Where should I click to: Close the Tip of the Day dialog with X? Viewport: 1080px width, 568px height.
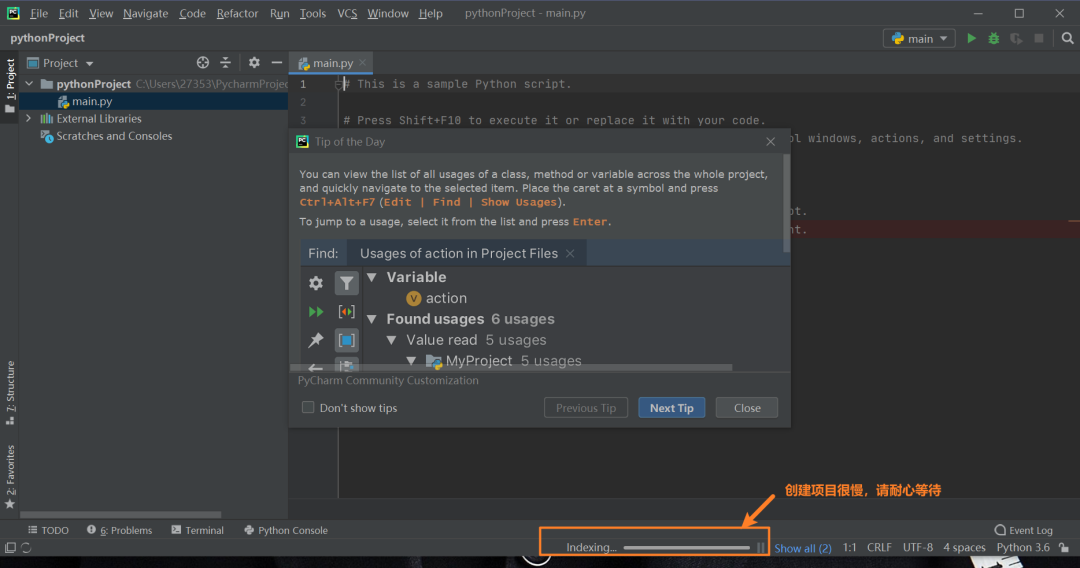coord(770,142)
